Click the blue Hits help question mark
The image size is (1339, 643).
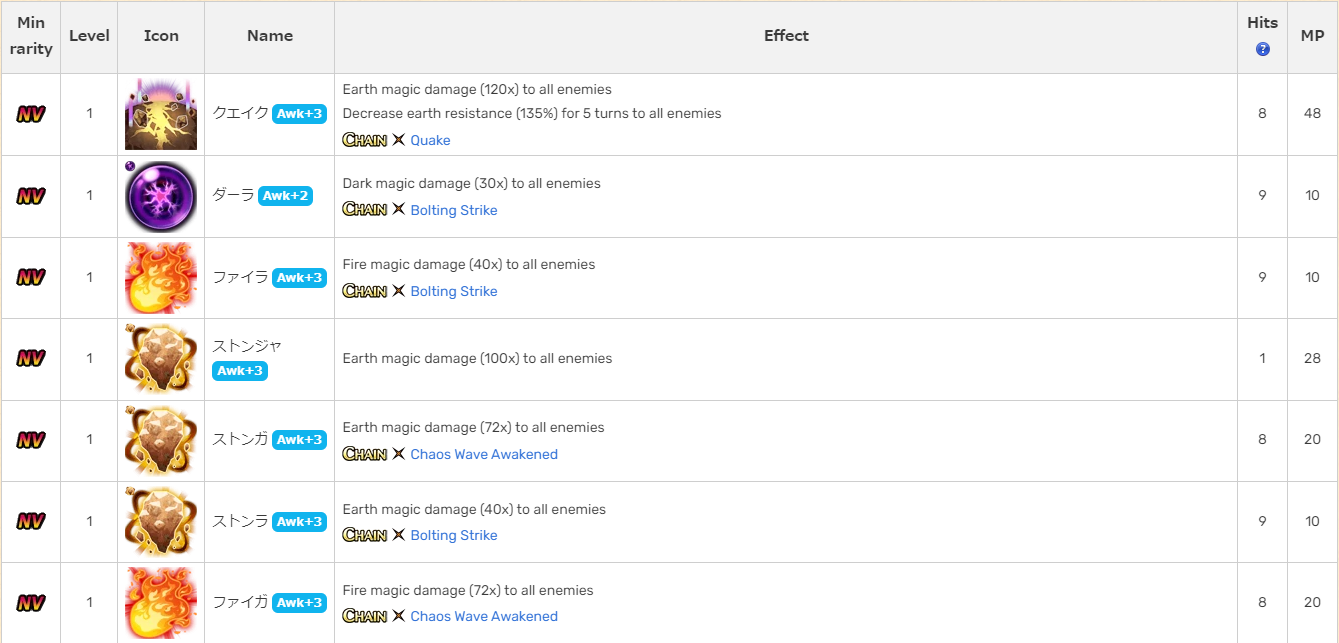point(1262,49)
